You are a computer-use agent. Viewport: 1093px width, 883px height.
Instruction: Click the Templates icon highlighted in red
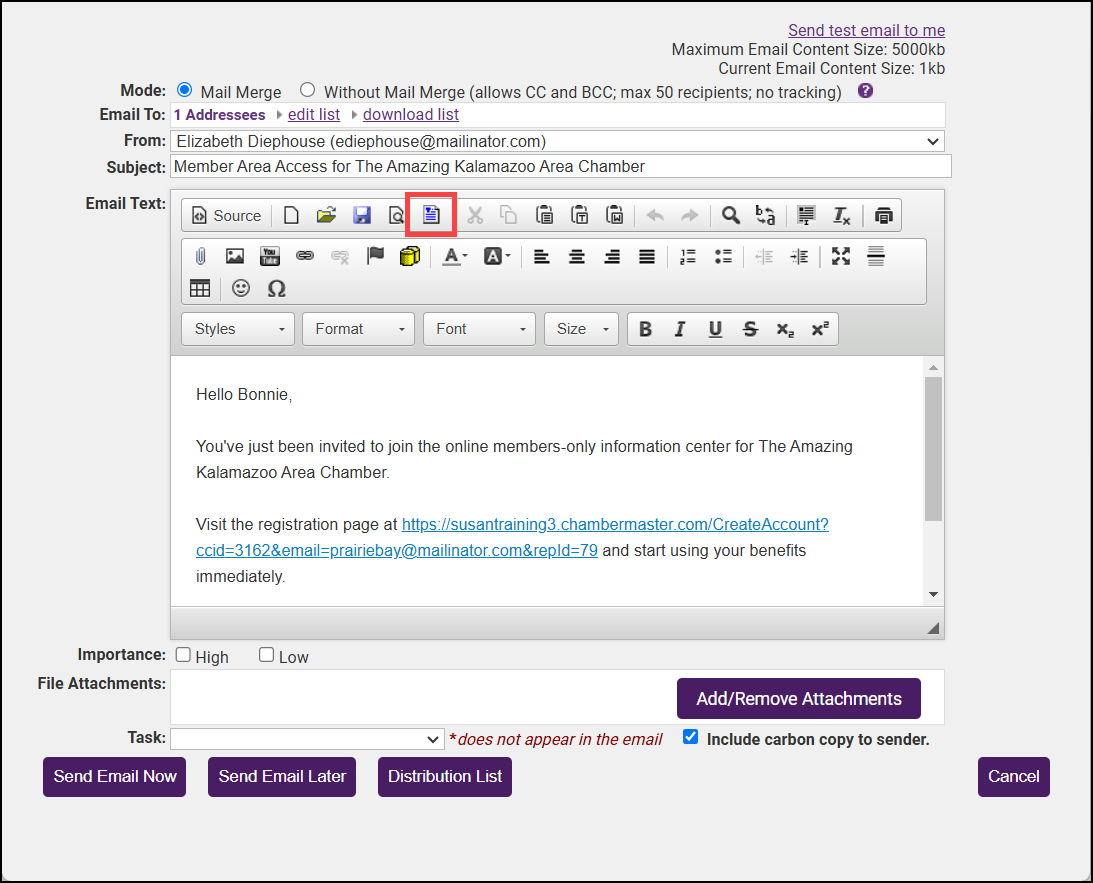pyautogui.click(x=431, y=215)
